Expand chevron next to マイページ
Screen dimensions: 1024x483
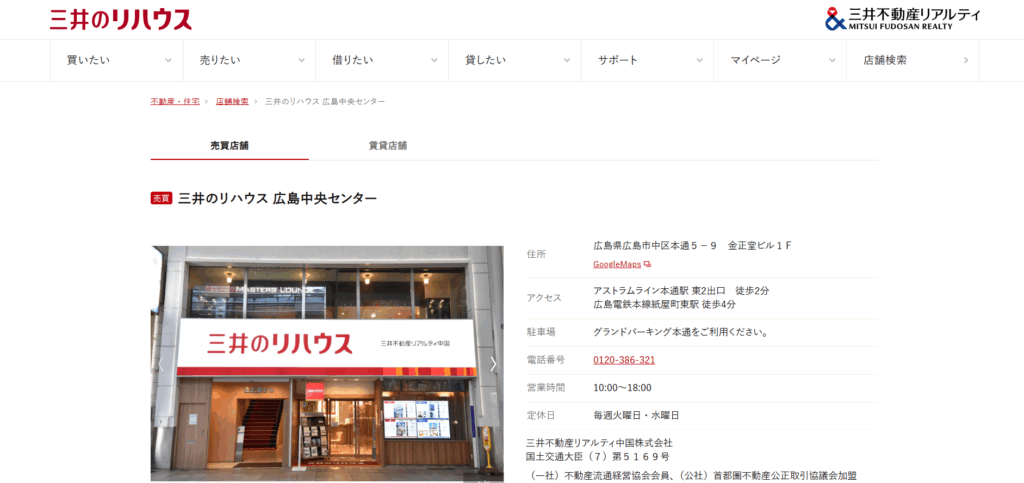click(833, 60)
